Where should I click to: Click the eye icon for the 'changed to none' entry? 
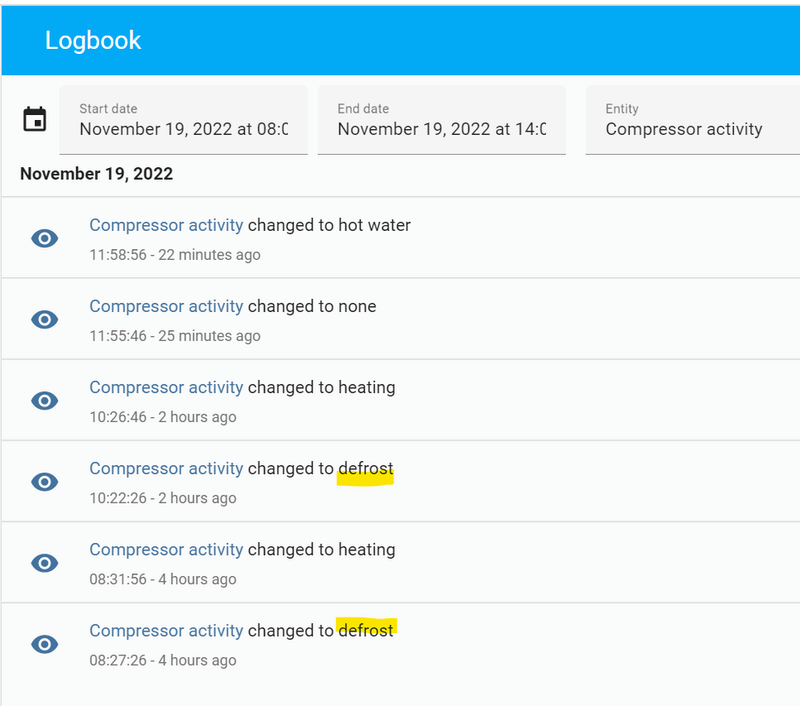click(x=44, y=319)
